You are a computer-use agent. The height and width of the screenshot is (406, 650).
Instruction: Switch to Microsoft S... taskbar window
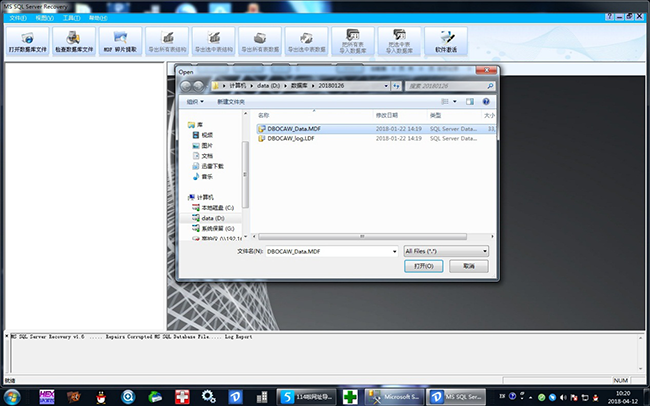pyautogui.click(x=395, y=397)
